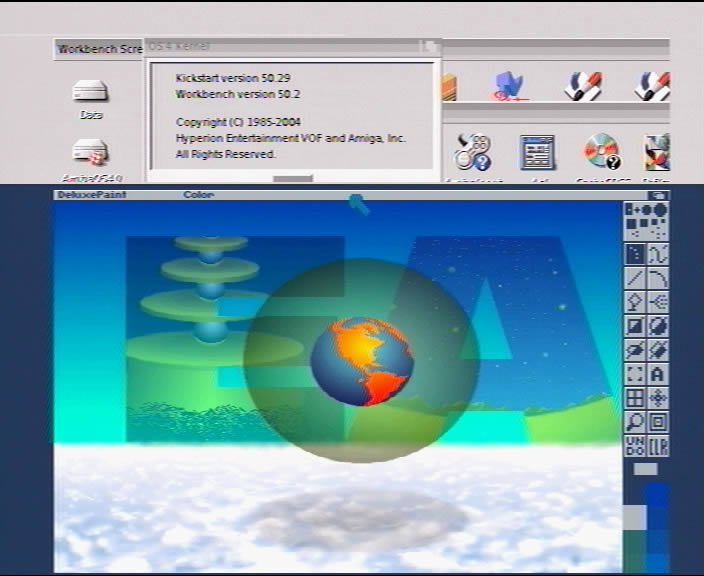Select the straight line tool

[x=635, y=278]
